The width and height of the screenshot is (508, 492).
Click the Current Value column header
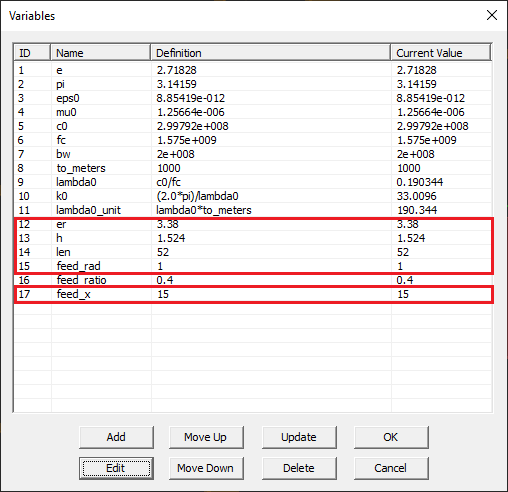coord(441,53)
